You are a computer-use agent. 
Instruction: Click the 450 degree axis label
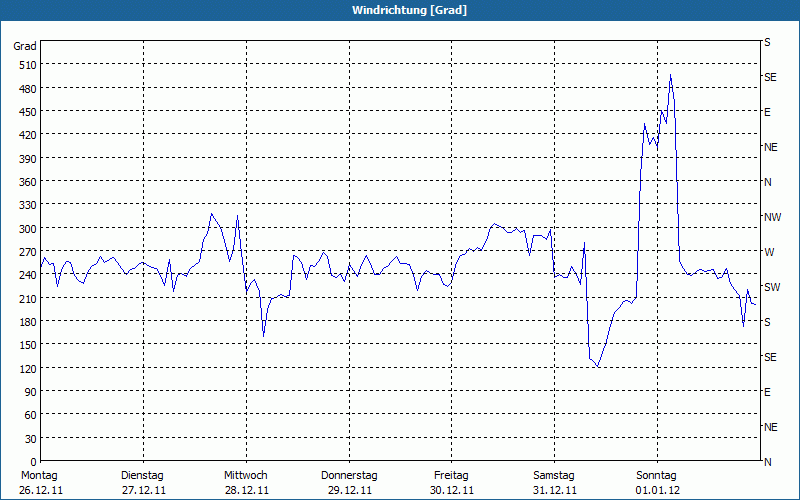[28, 112]
